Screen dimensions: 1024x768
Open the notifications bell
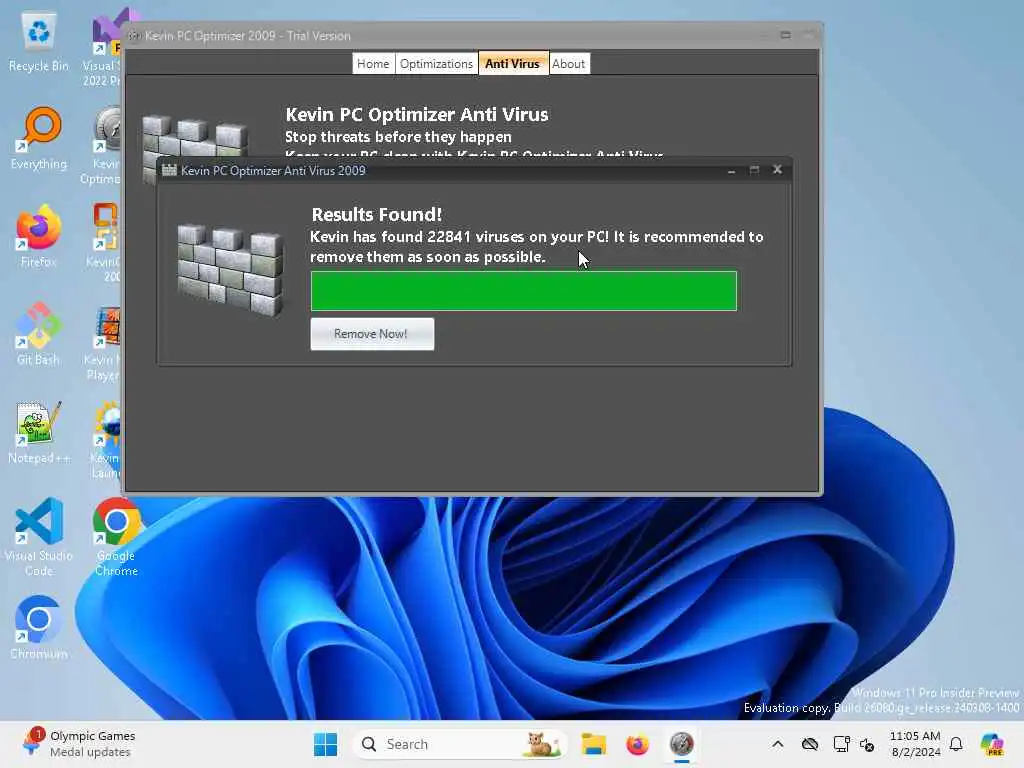pyautogui.click(x=956, y=744)
